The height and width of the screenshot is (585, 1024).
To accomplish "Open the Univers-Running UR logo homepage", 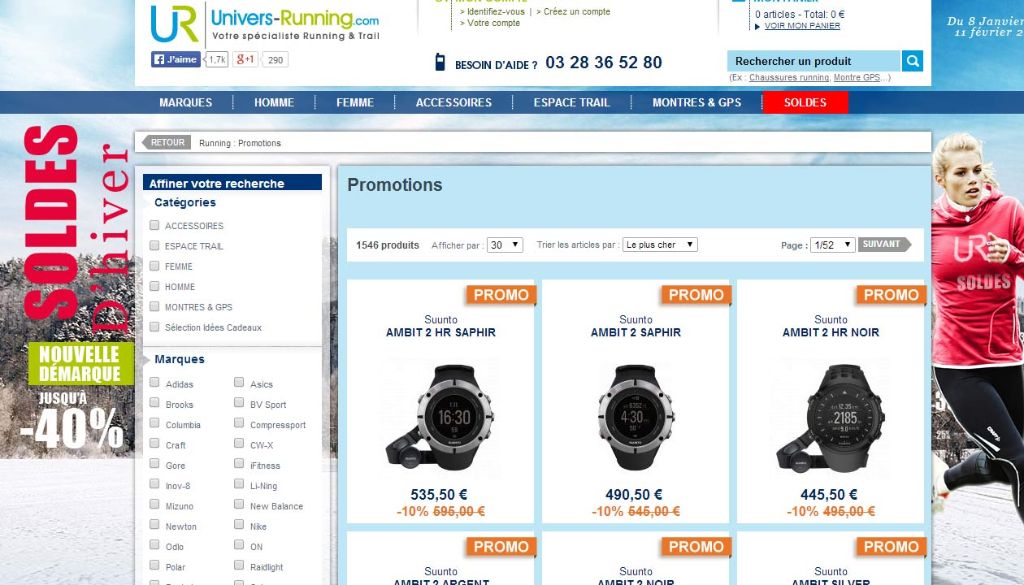I will [175, 24].
